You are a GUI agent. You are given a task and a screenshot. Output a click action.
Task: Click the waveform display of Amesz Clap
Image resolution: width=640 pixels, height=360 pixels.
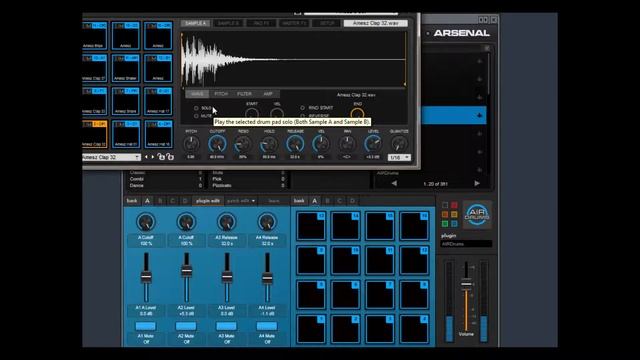click(x=294, y=60)
